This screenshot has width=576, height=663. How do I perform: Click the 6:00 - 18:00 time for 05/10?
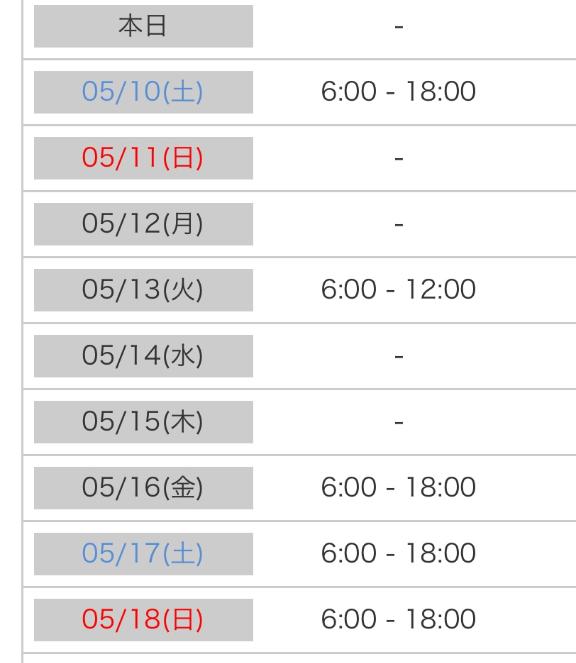pos(398,91)
